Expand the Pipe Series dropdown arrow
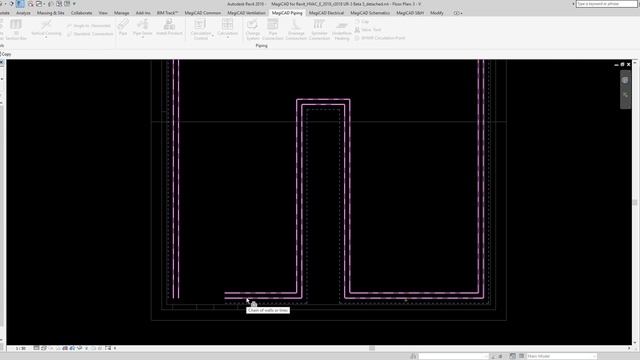 click(142, 38)
